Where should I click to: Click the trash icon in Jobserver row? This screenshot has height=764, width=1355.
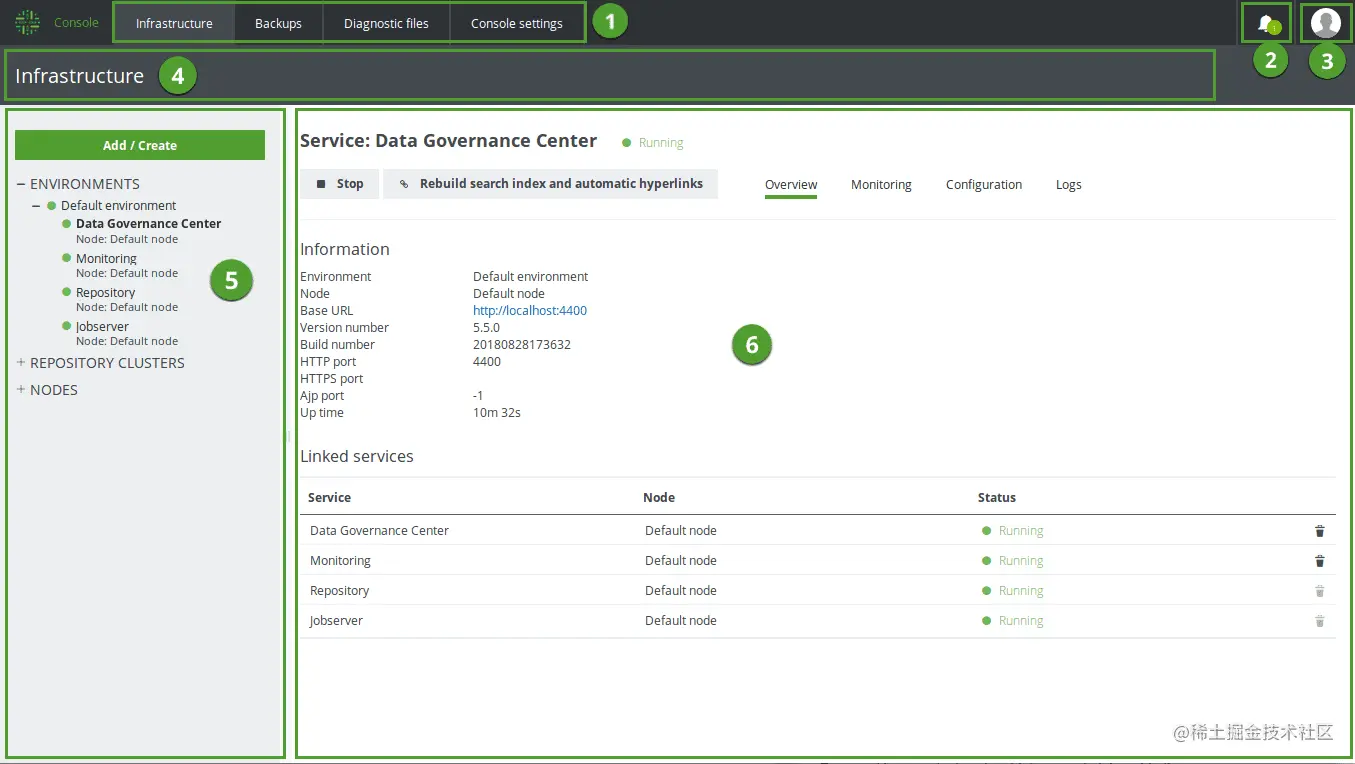click(x=1319, y=621)
